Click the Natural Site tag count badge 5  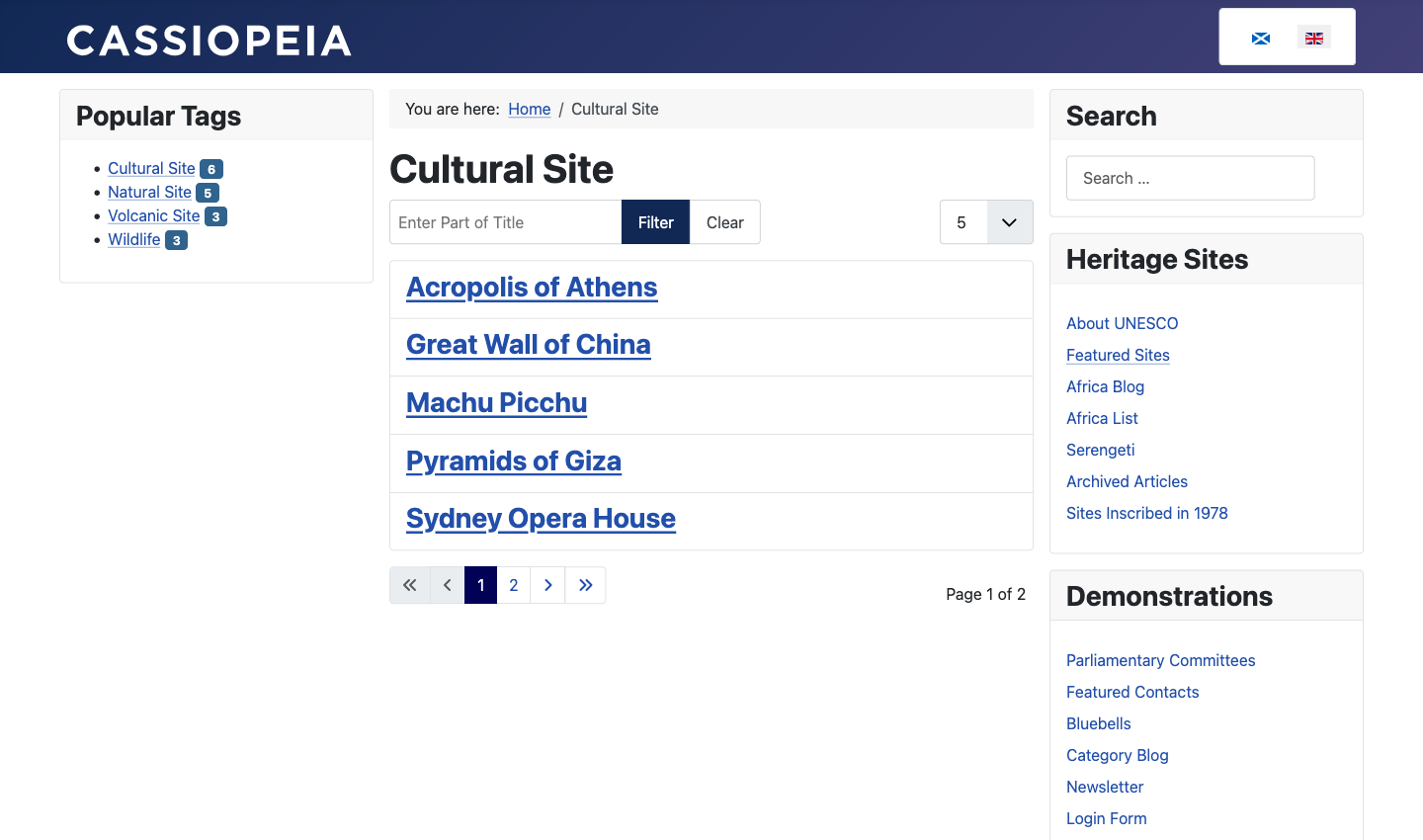point(208,193)
